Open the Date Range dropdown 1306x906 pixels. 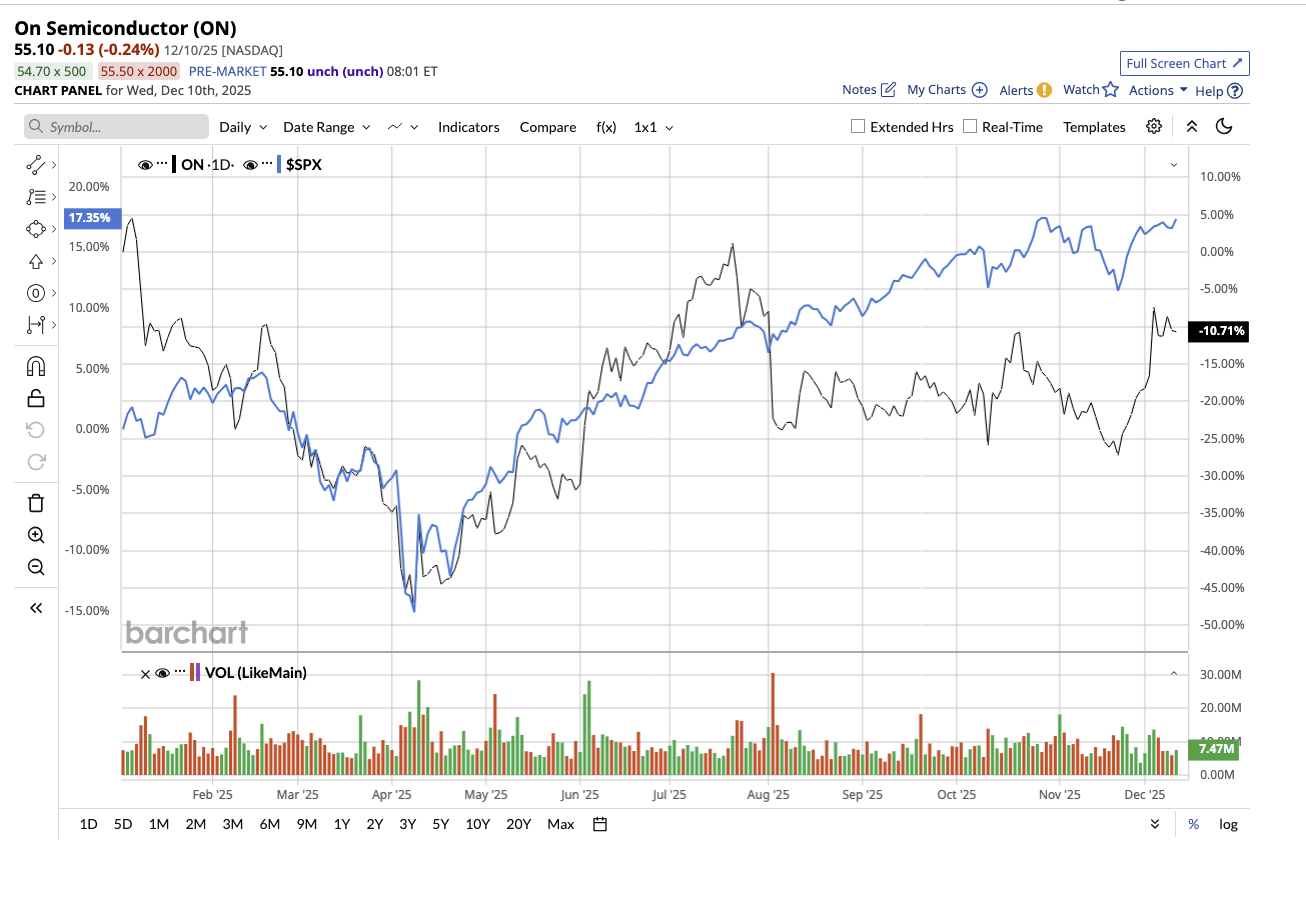click(x=327, y=127)
